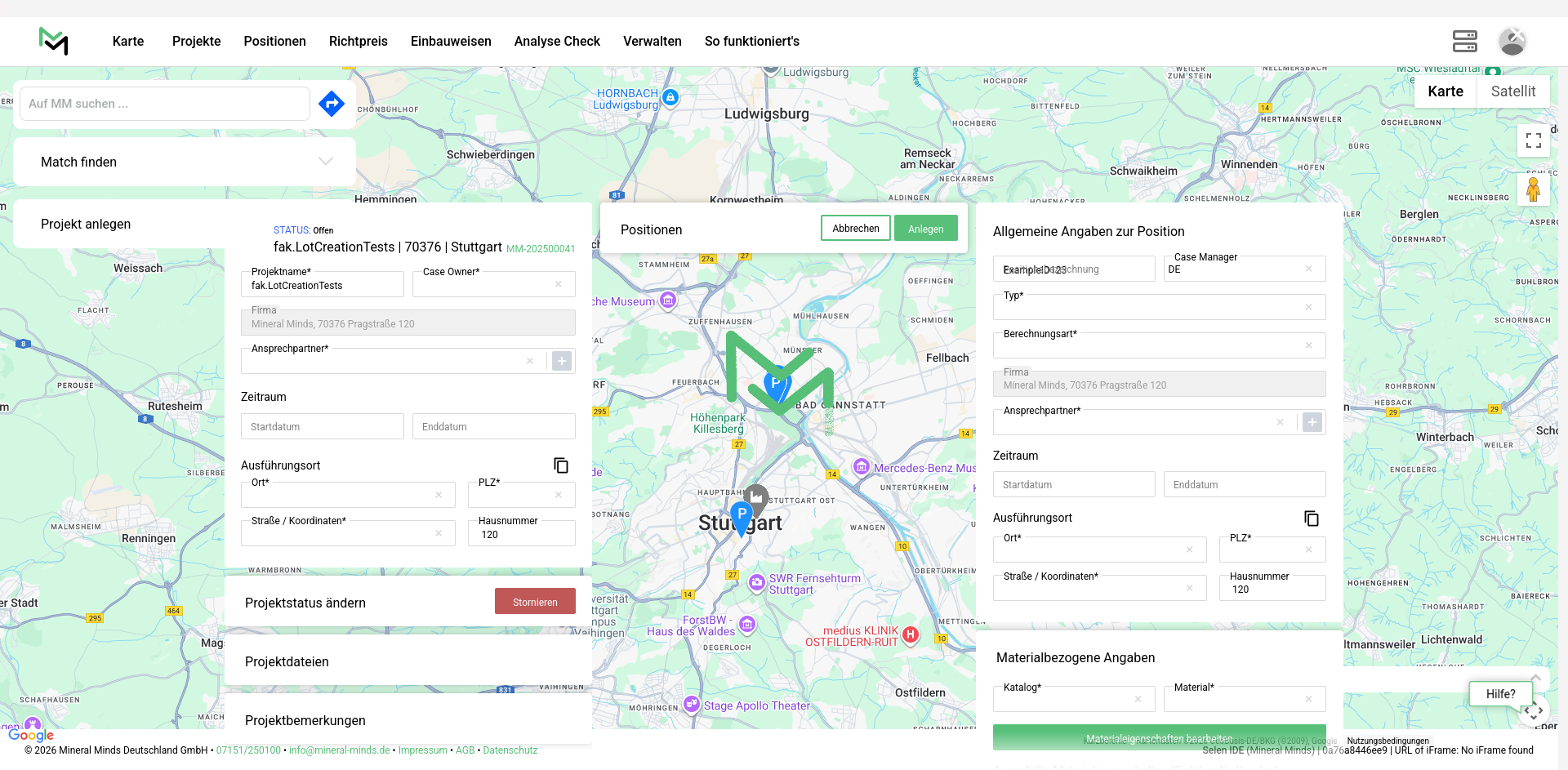Go to Analyse Check menu item
Image resolution: width=1568 pixels, height=770 pixels.
click(557, 41)
